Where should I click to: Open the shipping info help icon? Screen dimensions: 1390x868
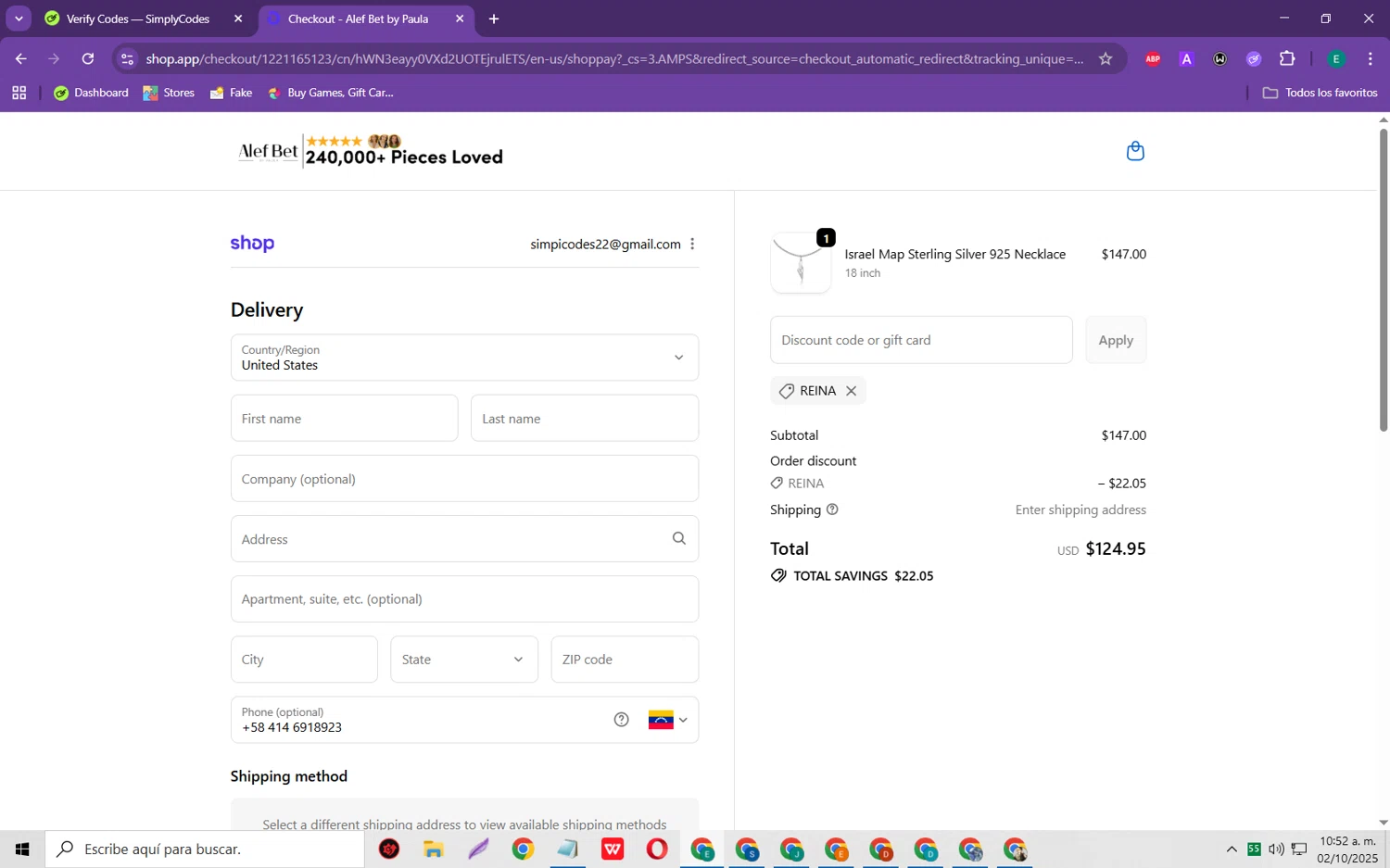coord(832,509)
